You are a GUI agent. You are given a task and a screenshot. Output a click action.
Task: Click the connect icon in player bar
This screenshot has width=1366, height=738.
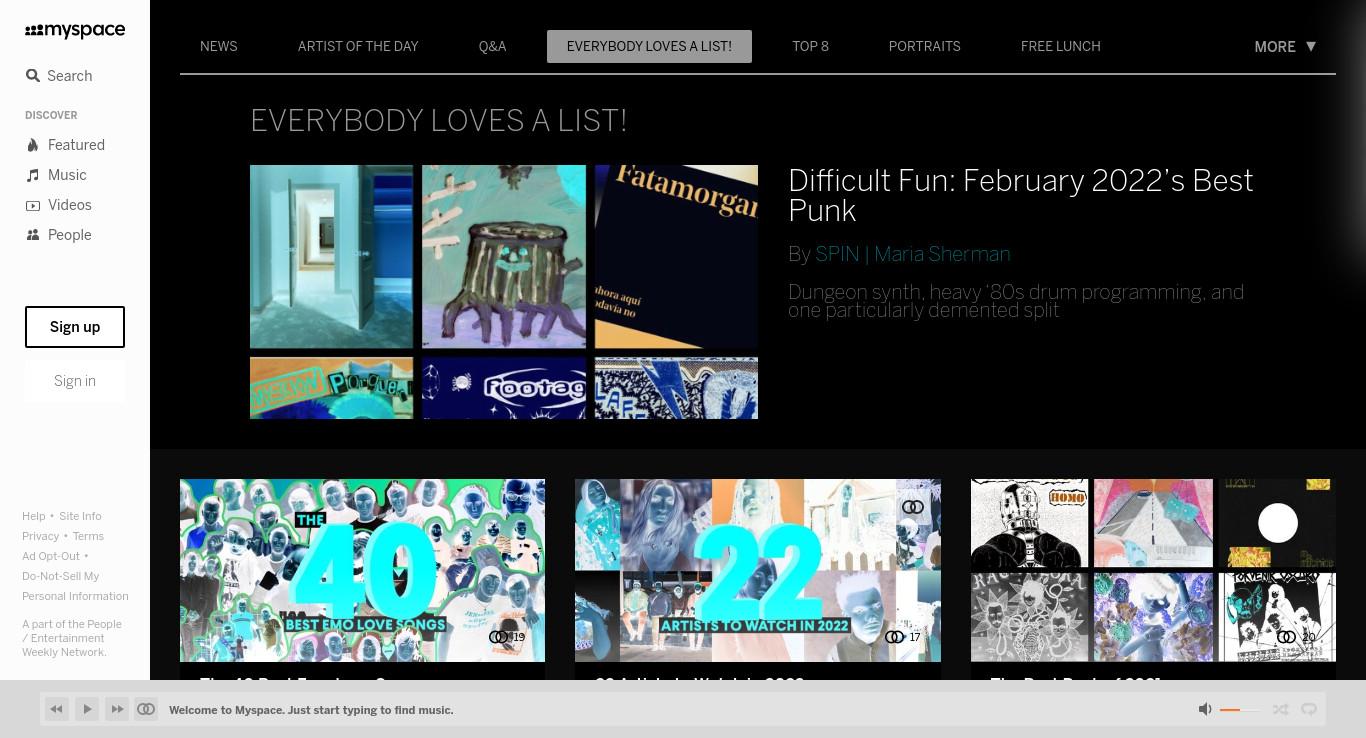[x=146, y=709]
